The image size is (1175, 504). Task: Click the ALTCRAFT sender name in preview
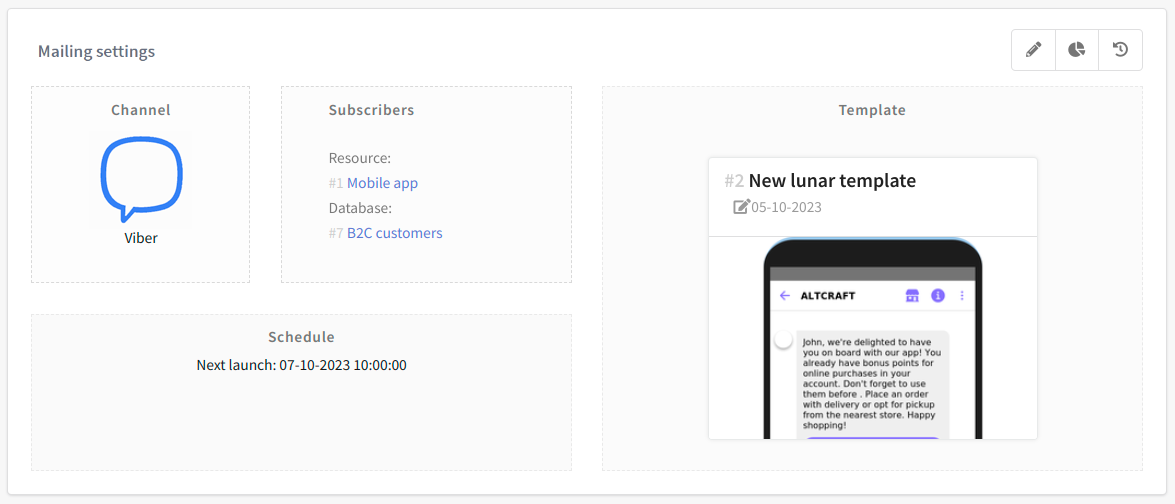[828, 296]
